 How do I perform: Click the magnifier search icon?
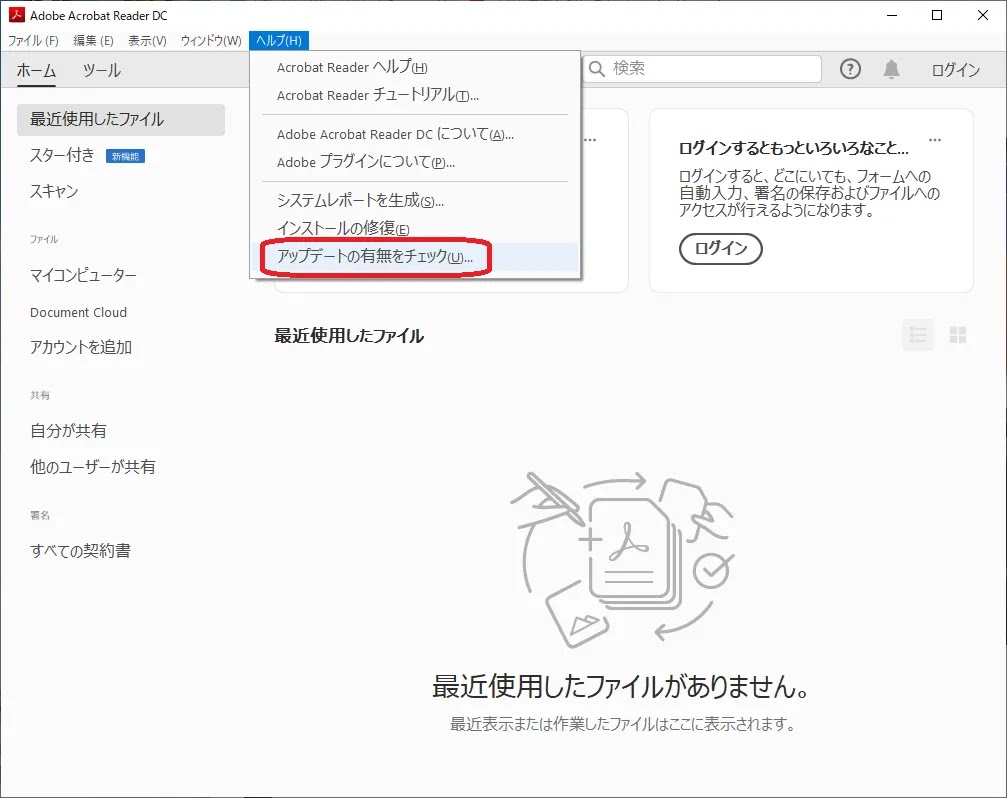coord(597,69)
